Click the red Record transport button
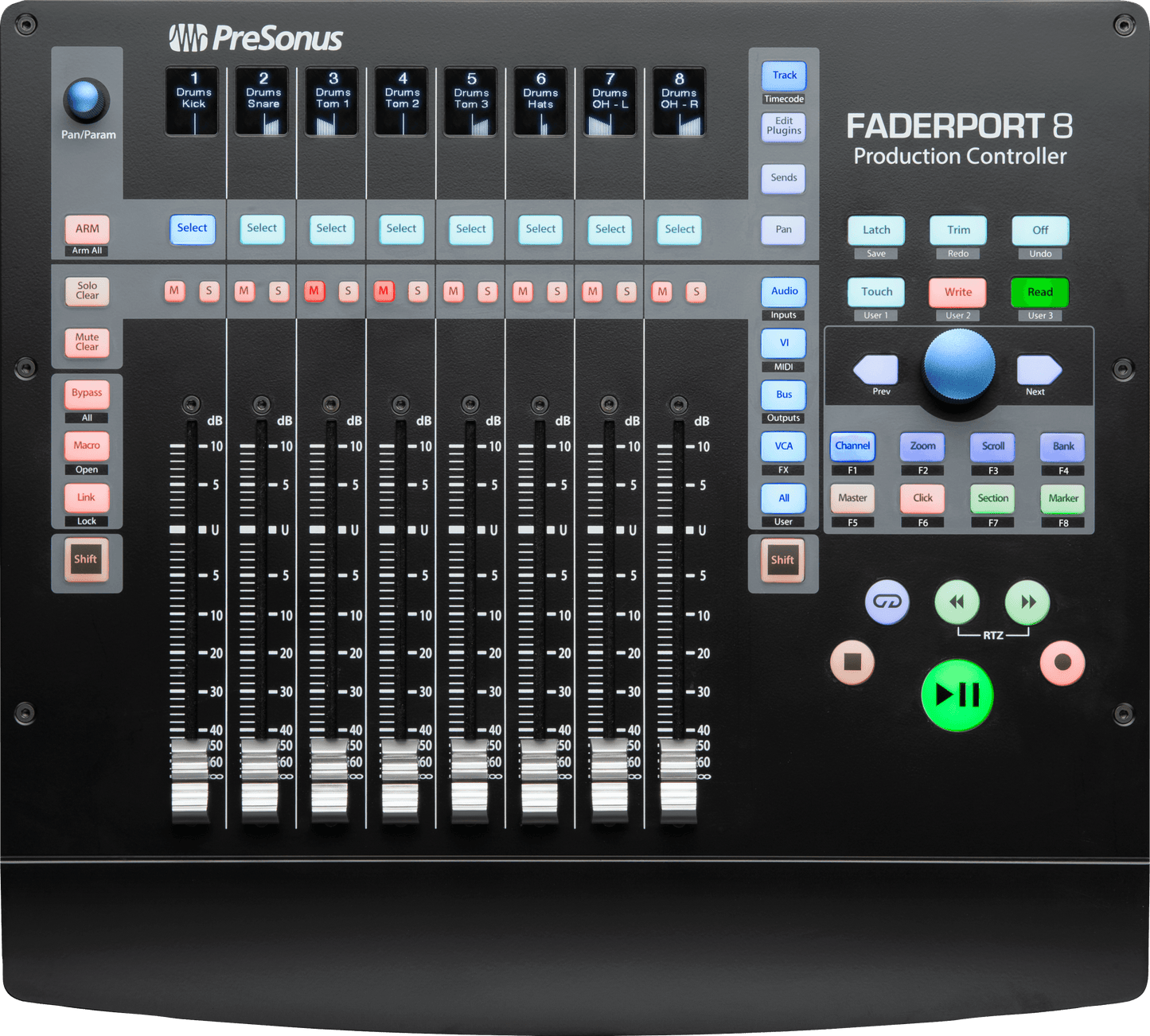The height and width of the screenshot is (1036, 1150). (1062, 662)
